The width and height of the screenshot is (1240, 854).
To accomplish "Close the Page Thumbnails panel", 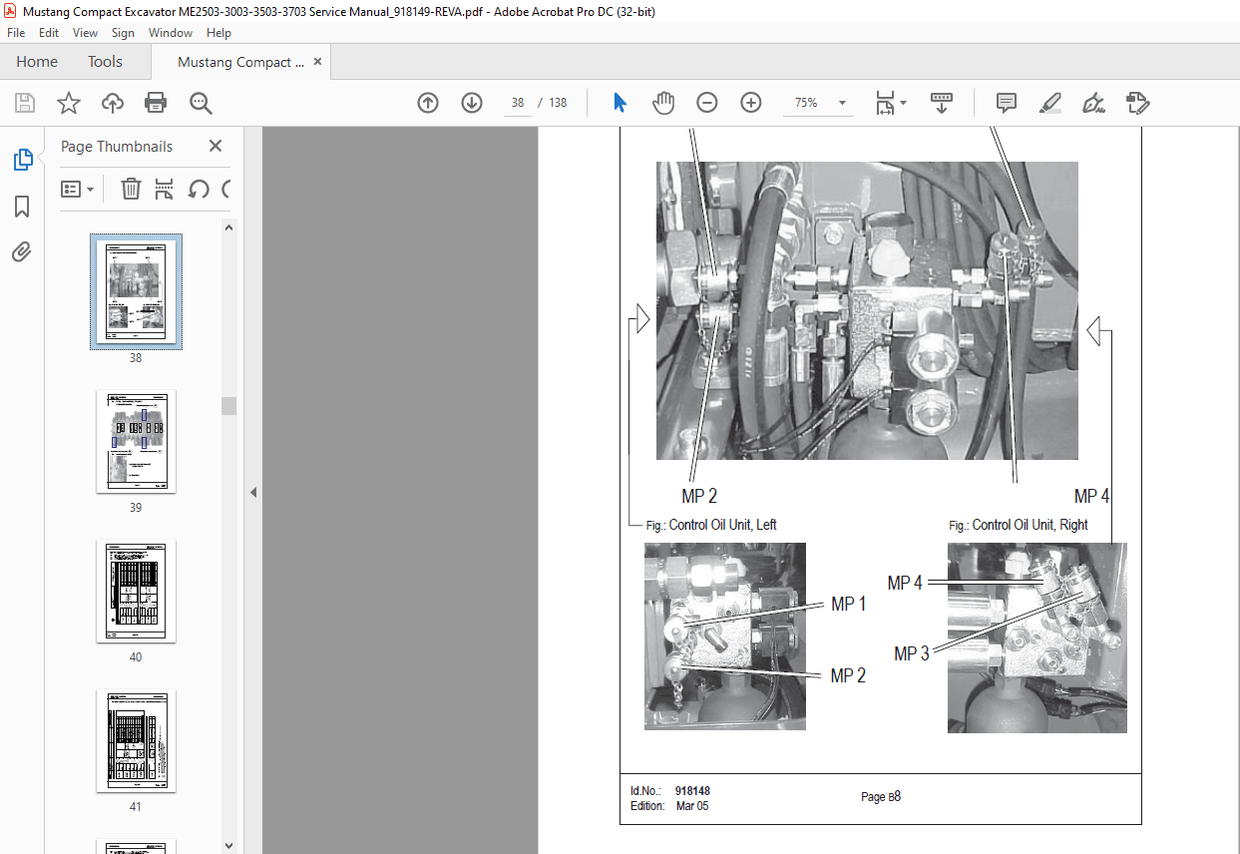I will (215, 146).
